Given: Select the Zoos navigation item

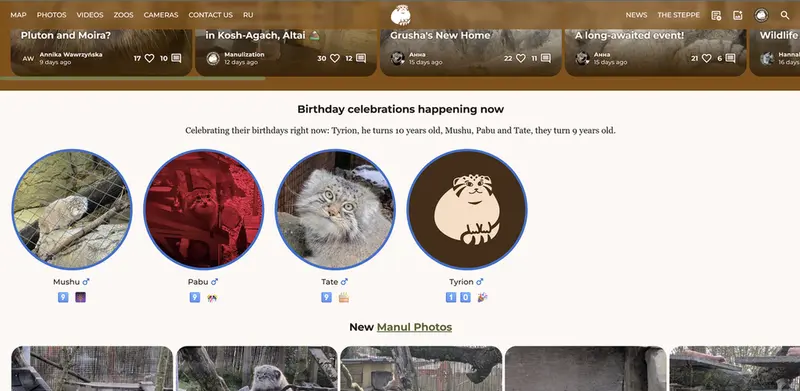Looking at the screenshot, I should pyautogui.click(x=123, y=15).
